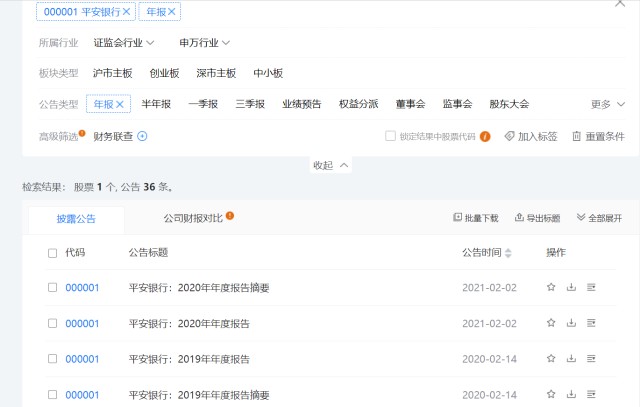
Task: Star the 2020年年度报告摘要 announcement
Action: 550,288
